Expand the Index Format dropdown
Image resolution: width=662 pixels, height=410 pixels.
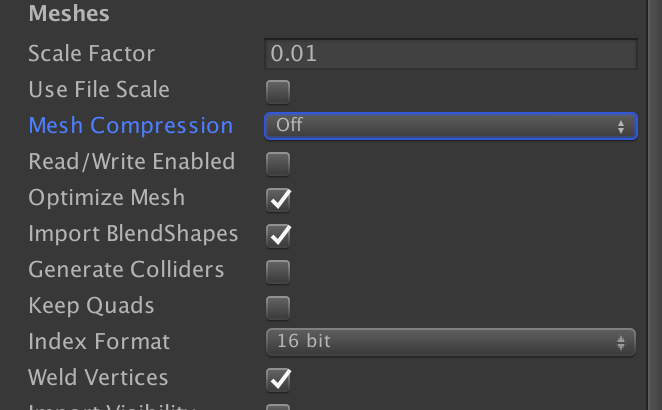click(451, 342)
